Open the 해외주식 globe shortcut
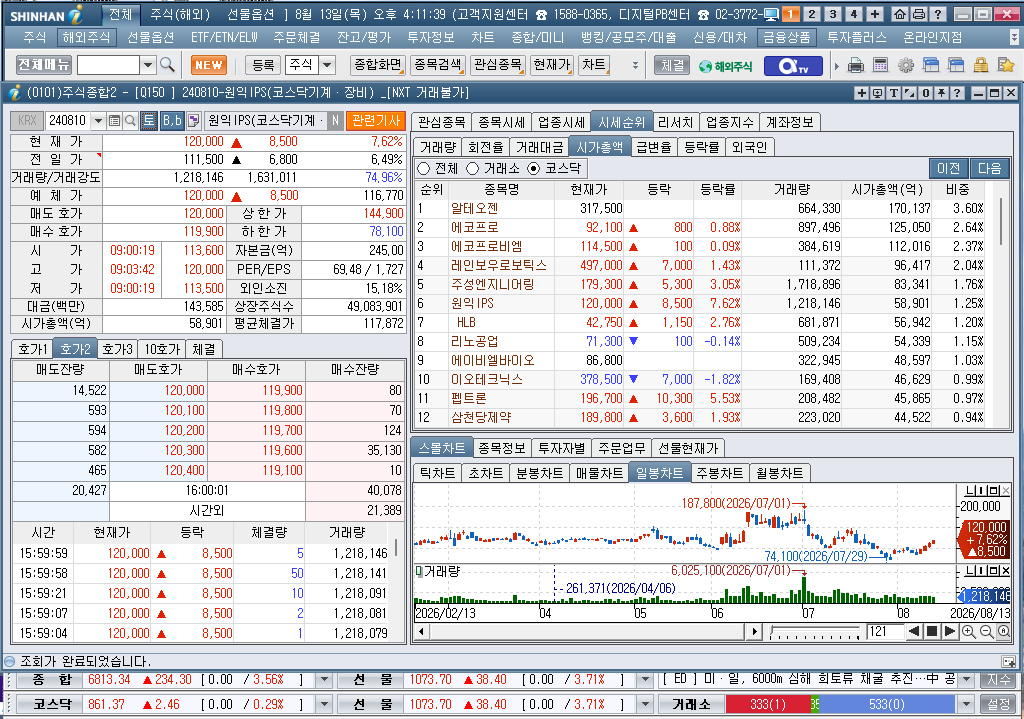The image size is (1024, 719). click(x=725, y=66)
